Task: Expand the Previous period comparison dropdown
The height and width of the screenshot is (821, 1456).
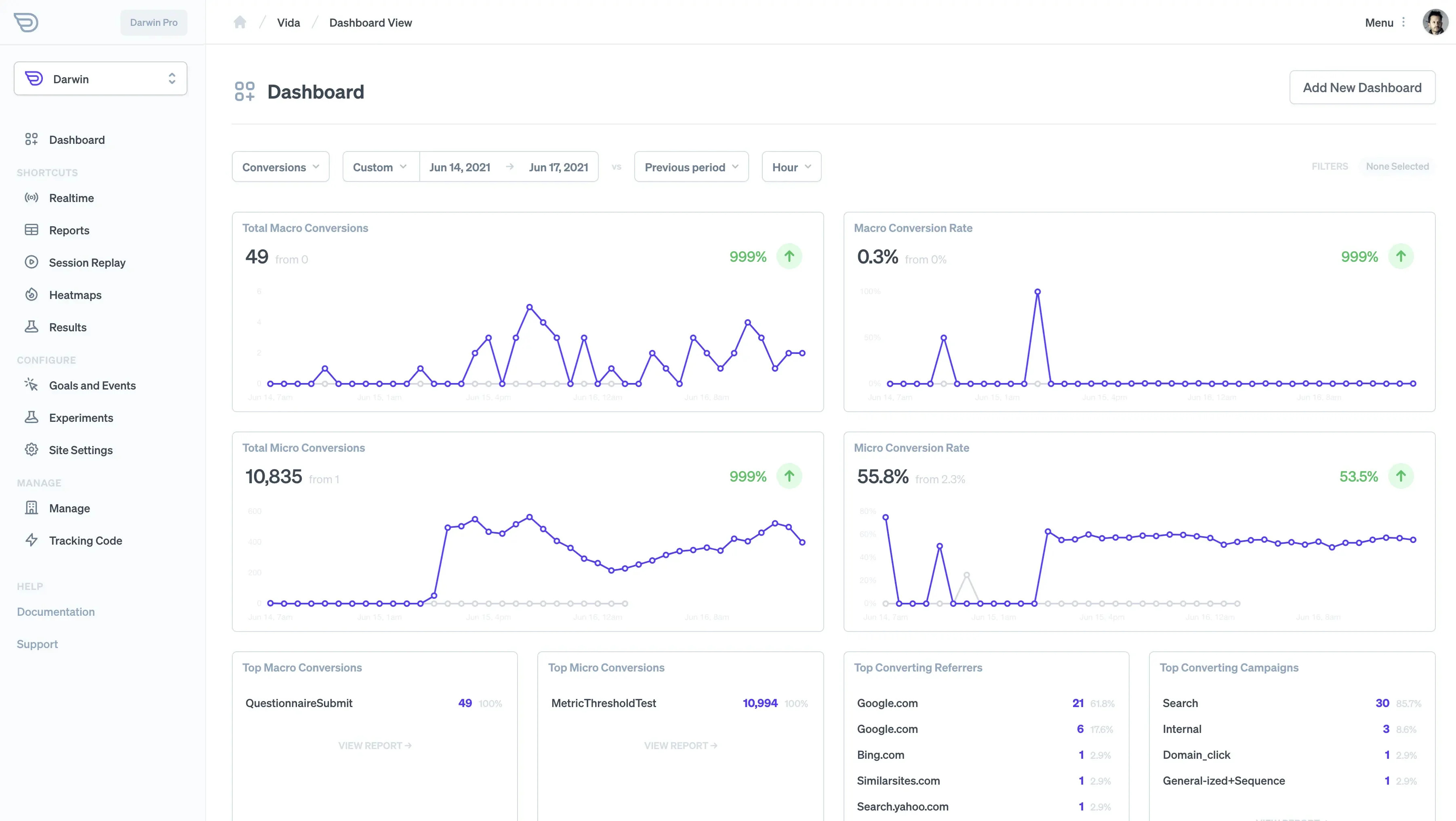Action: tap(691, 167)
